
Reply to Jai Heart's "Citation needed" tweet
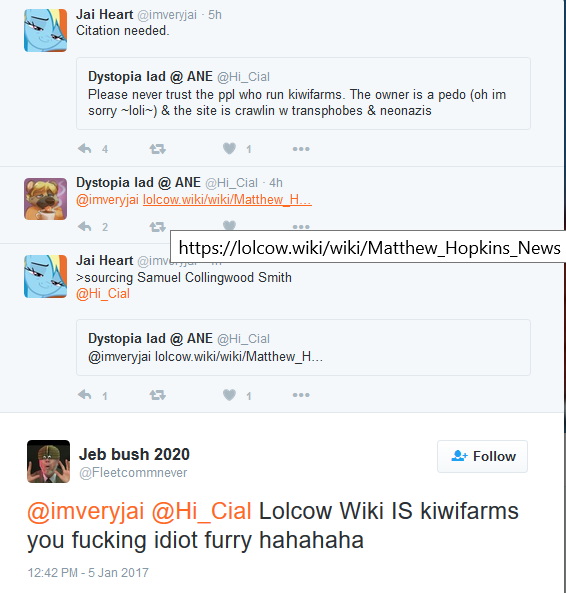coord(85,149)
